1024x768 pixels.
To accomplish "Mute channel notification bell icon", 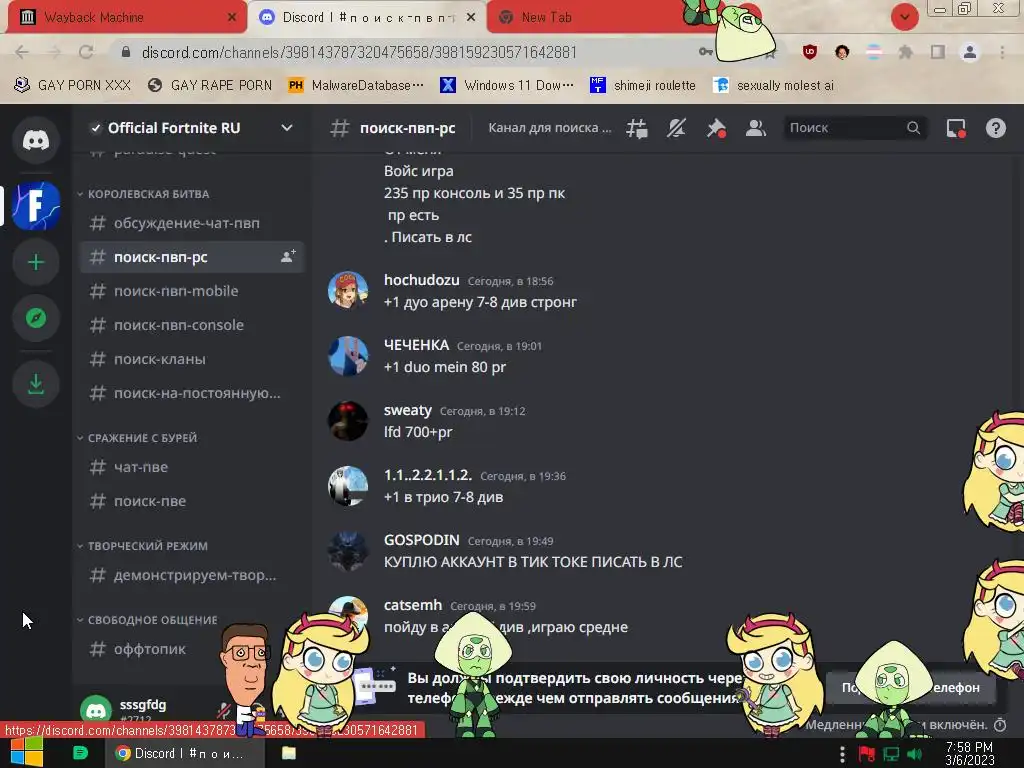I will (677, 128).
